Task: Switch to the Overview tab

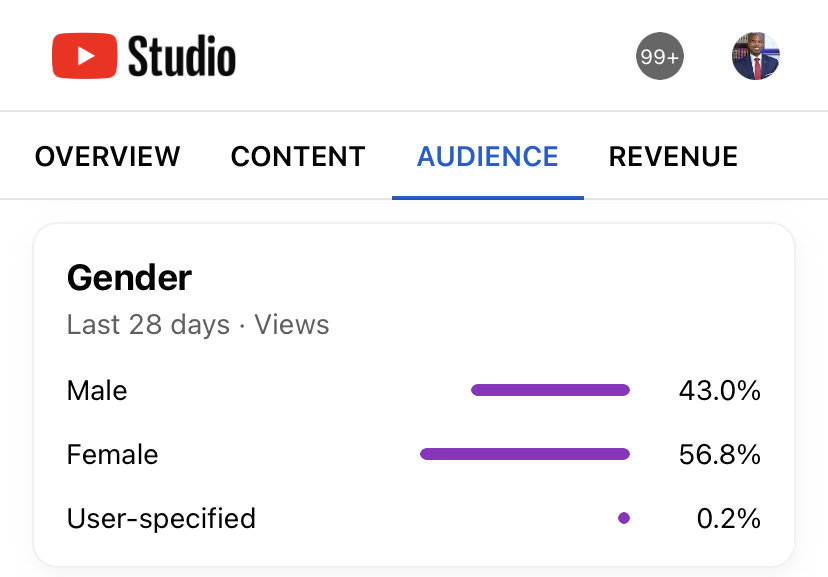Action: click(107, 157)
